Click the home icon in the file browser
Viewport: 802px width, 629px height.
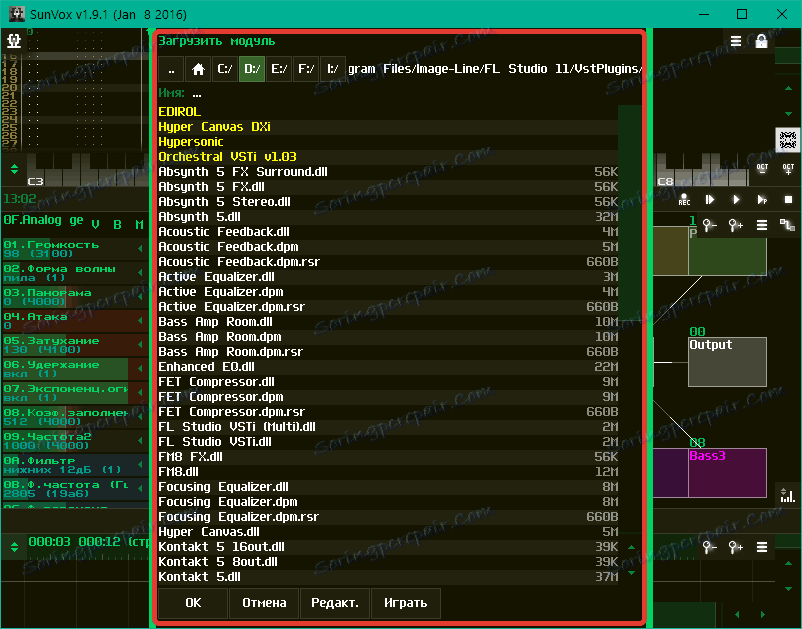[200, 68]
